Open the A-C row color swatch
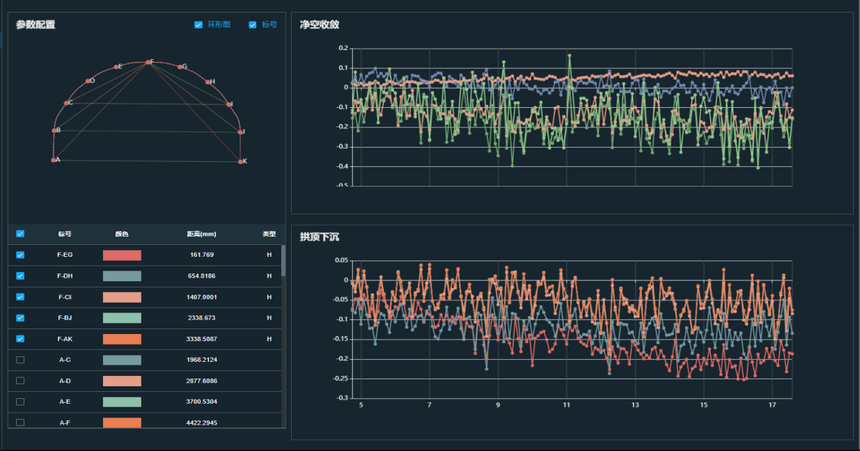Image resolution: width=860 pixels, height=451 pixels. tap(122, 360)
